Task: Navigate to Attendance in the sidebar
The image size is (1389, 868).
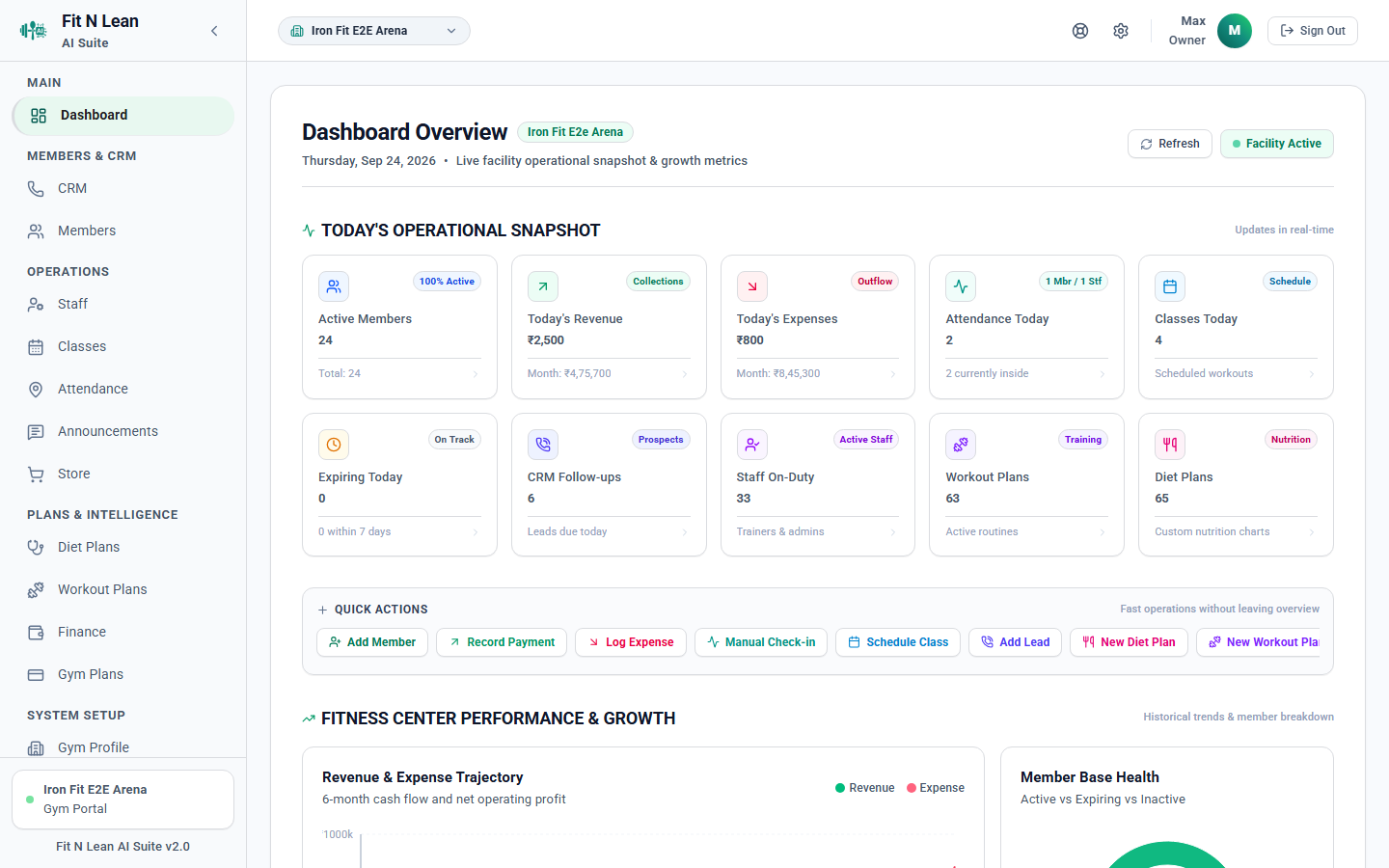Action: [123, 390]
